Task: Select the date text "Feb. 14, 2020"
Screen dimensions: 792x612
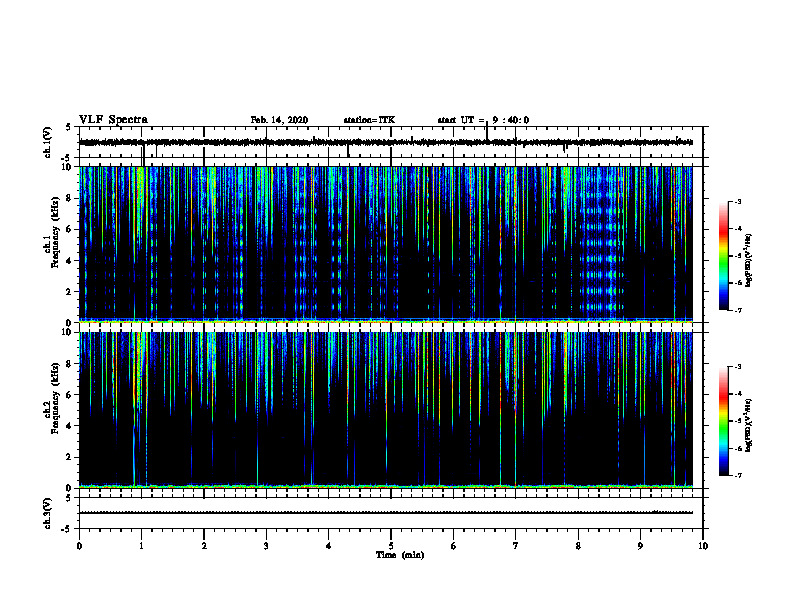Action: (279, 120)
